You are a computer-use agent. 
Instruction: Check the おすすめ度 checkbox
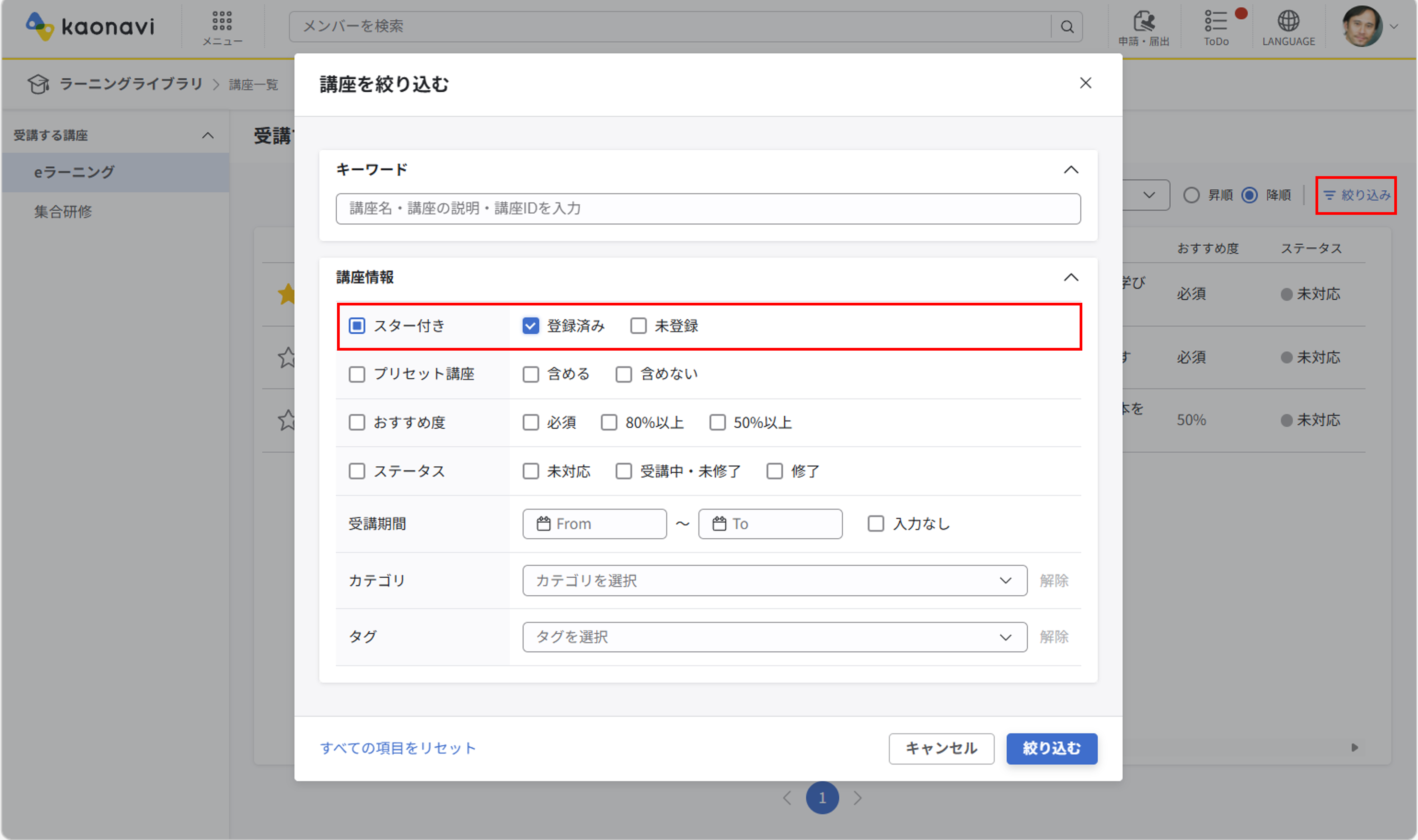click(x=357, y=423)
